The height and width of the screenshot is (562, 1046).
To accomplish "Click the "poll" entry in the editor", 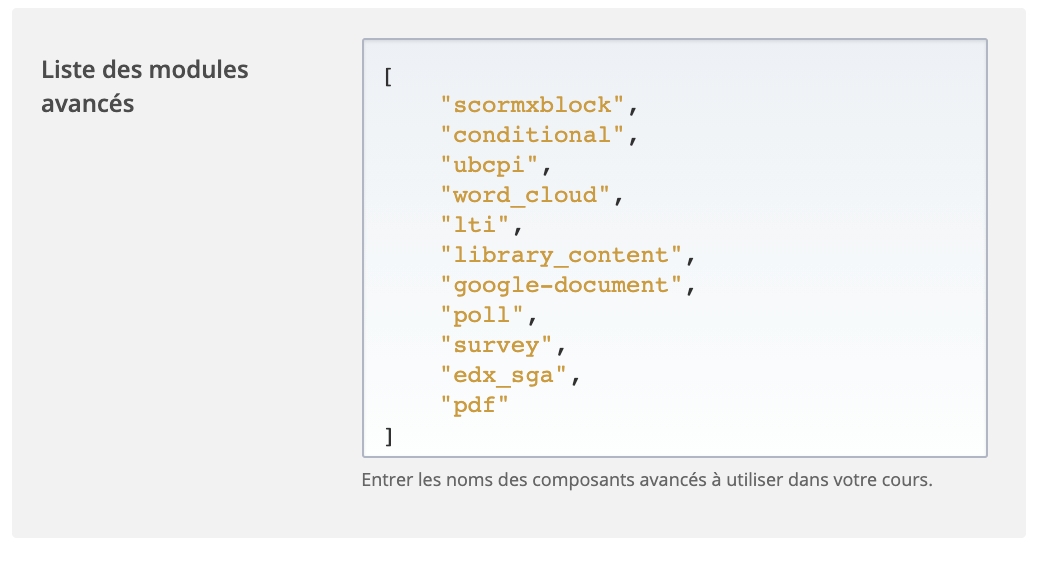I will 482,315.
